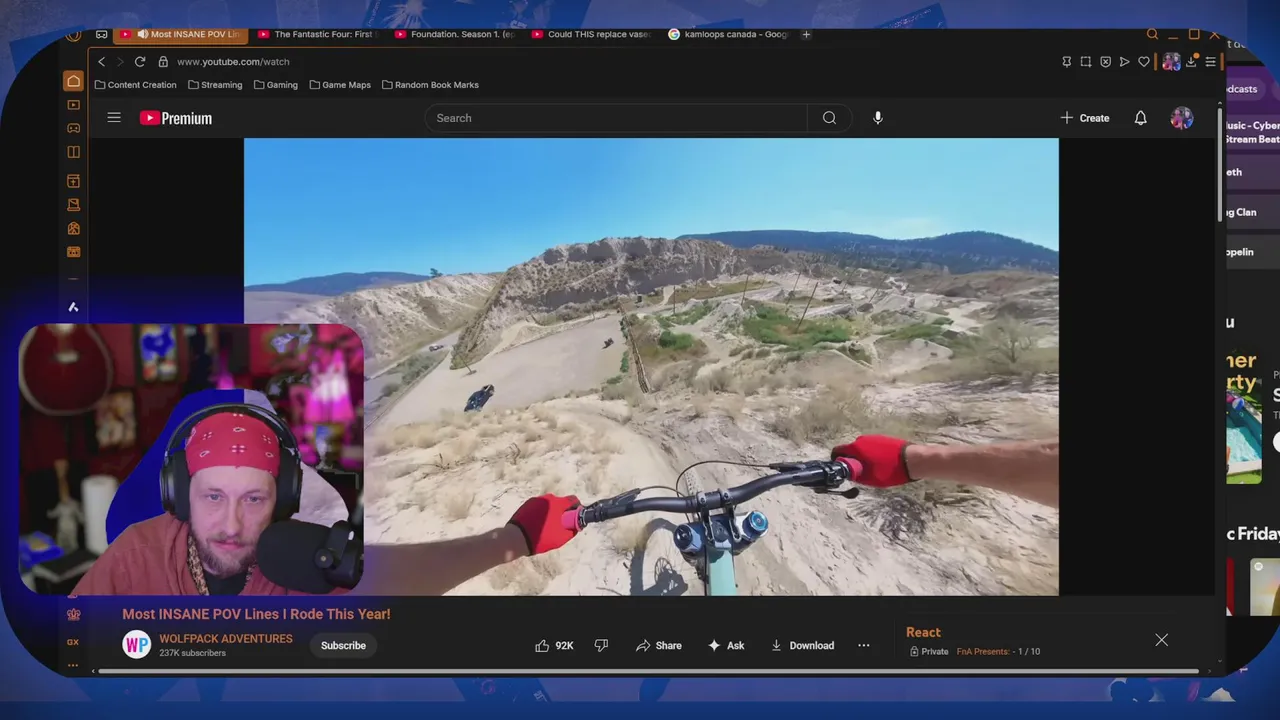This screenshot has height=720, width=1280.
Task: Switch to Could THIS replace tab
Action: pyautogui.click(x=590, y=34)
